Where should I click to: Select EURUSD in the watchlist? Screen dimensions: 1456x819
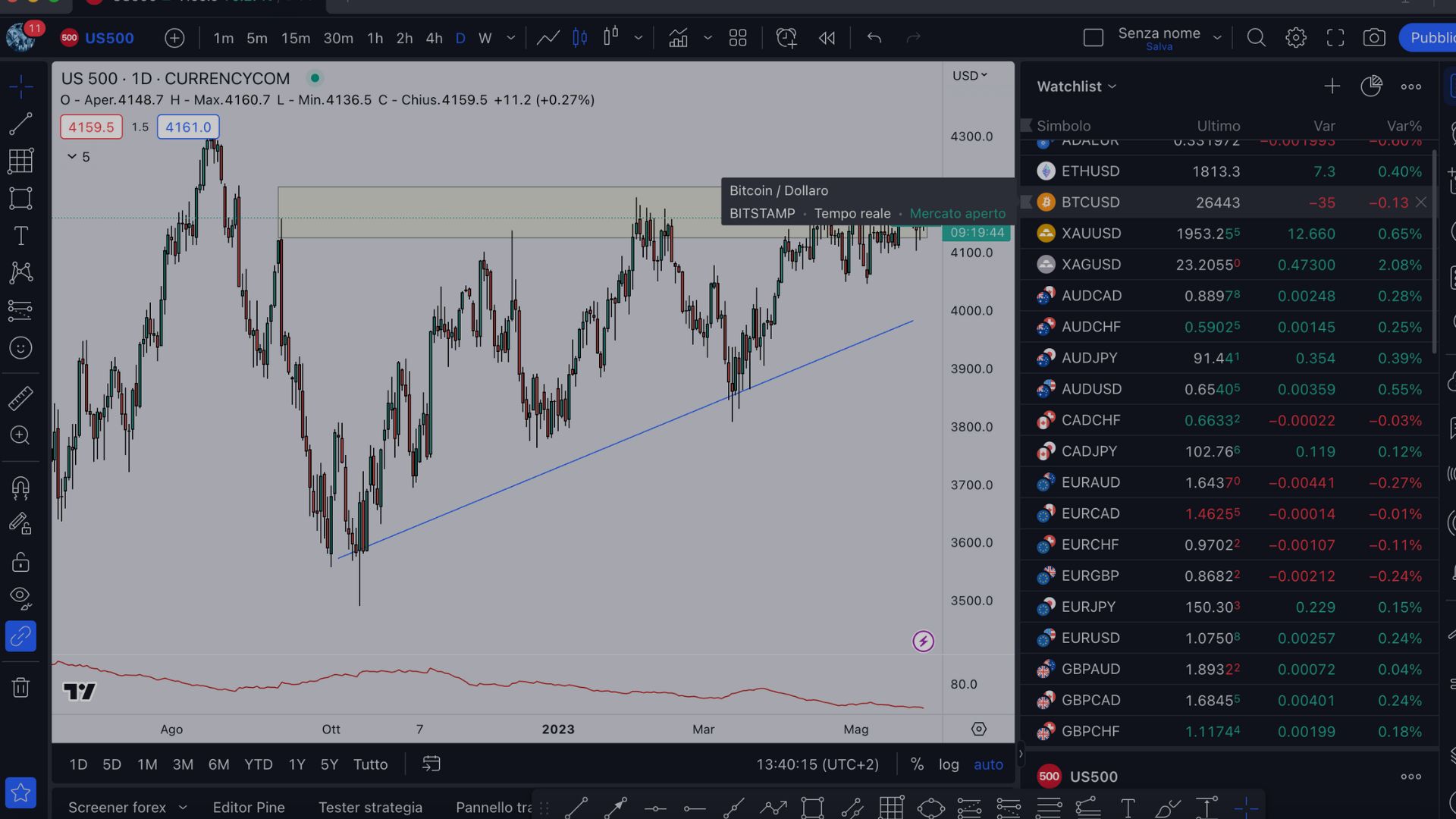point(1229,638)
